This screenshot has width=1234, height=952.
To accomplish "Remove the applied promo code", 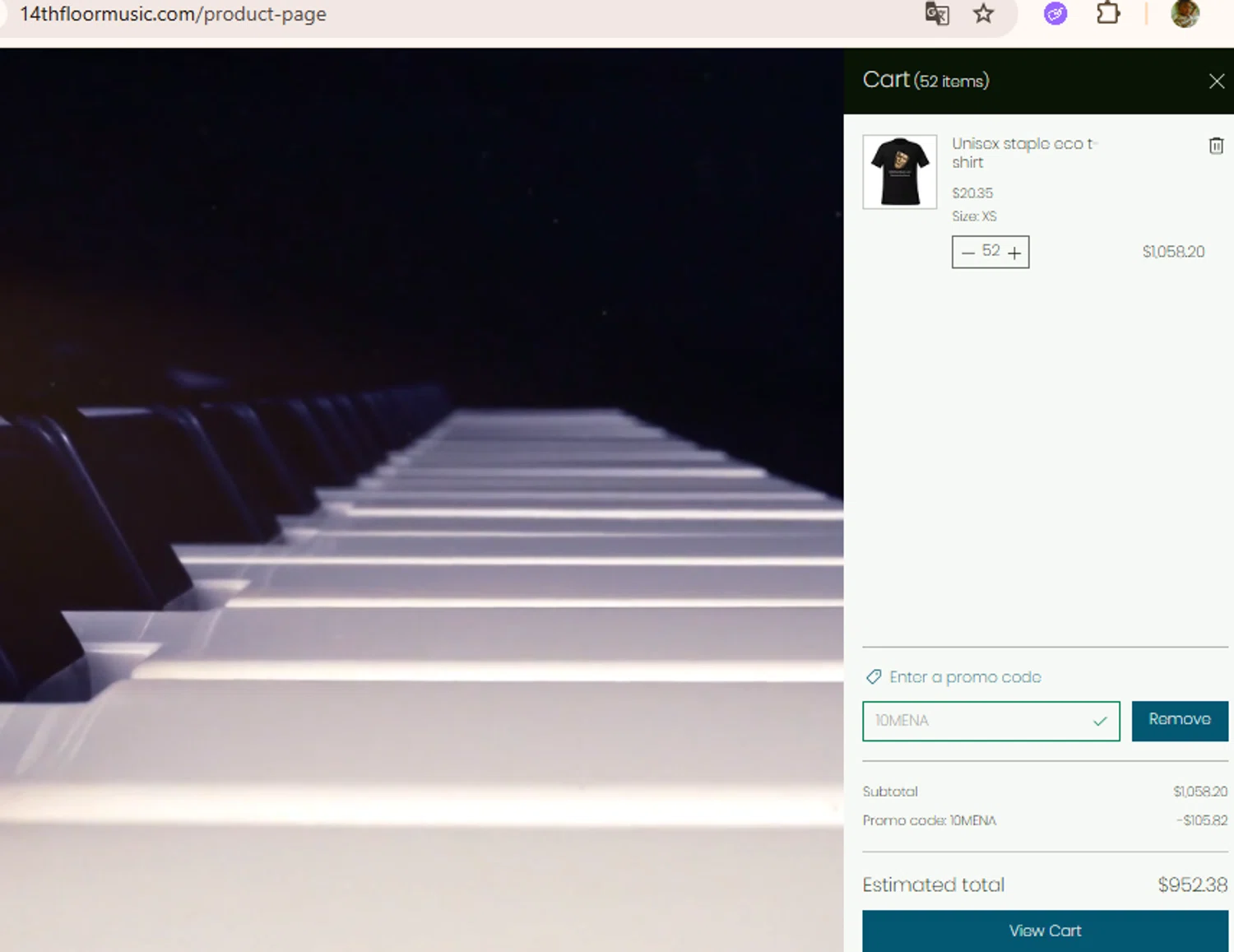I will (x=1180, y=721).
